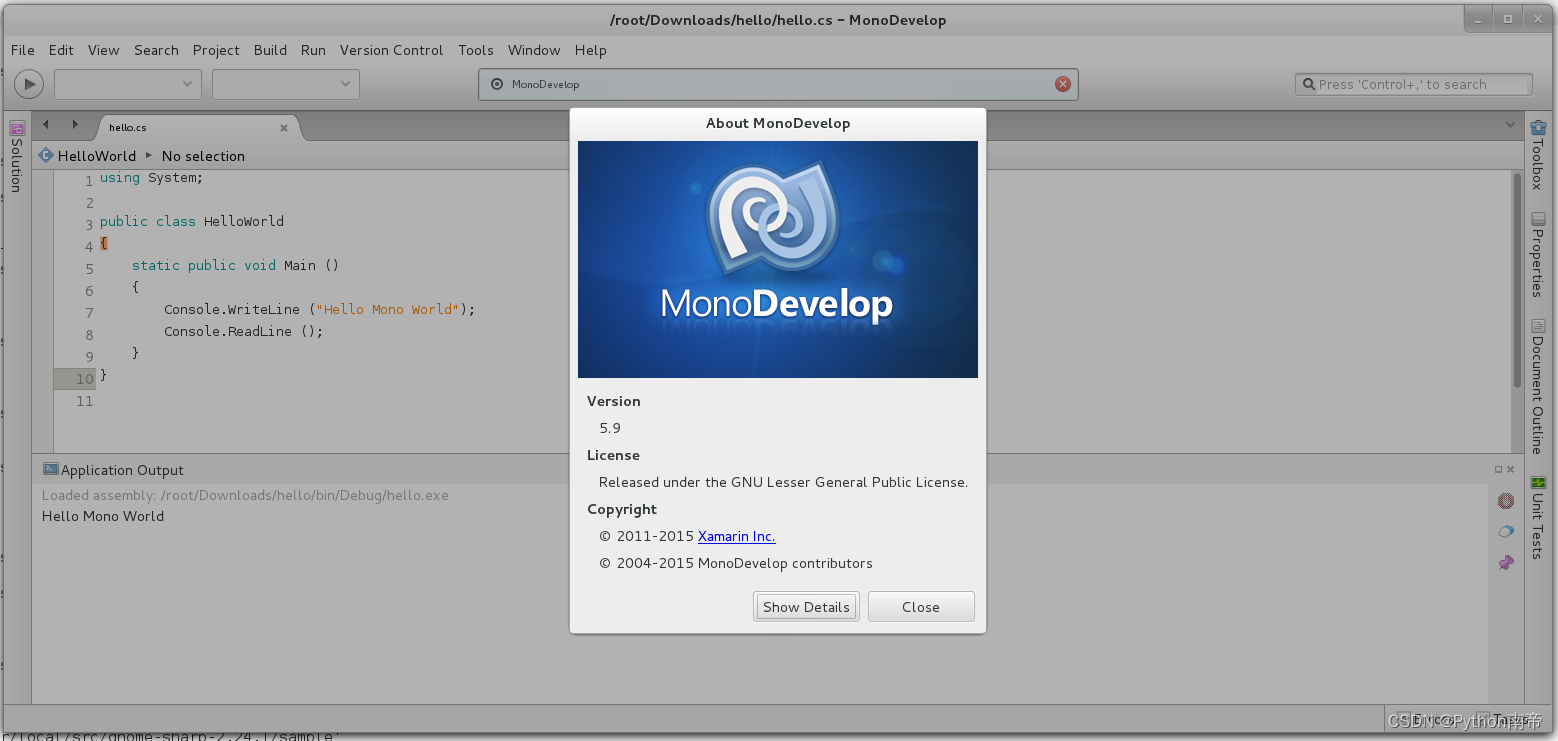Open the Unit Tests side pad
1558x741 pixels.
click(1538, 517)
